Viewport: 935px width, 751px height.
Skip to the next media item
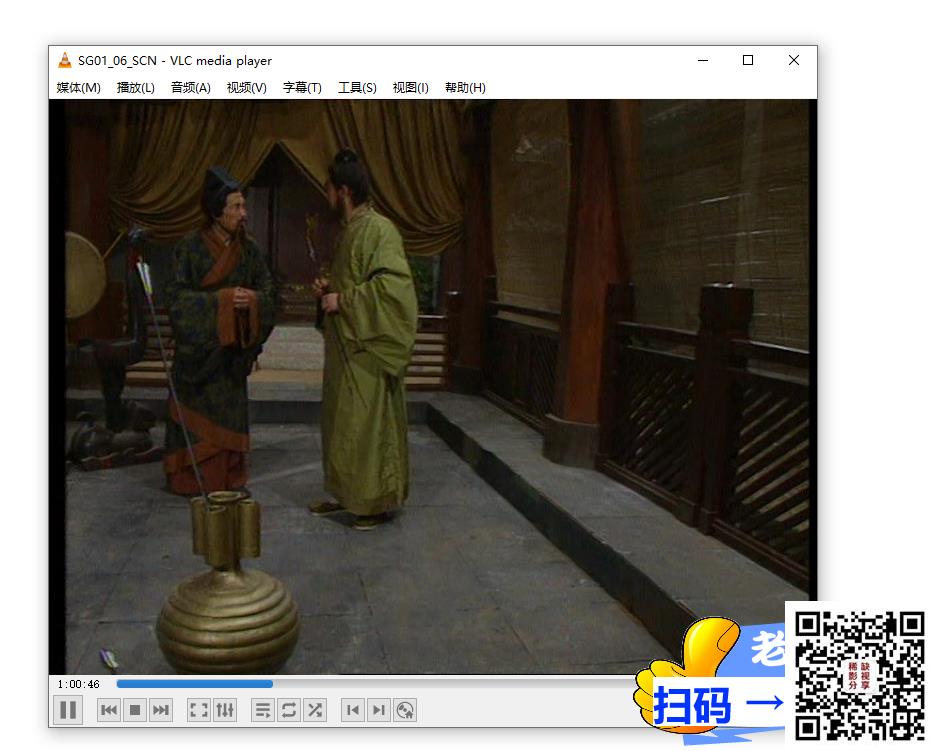tap(161, 710)
